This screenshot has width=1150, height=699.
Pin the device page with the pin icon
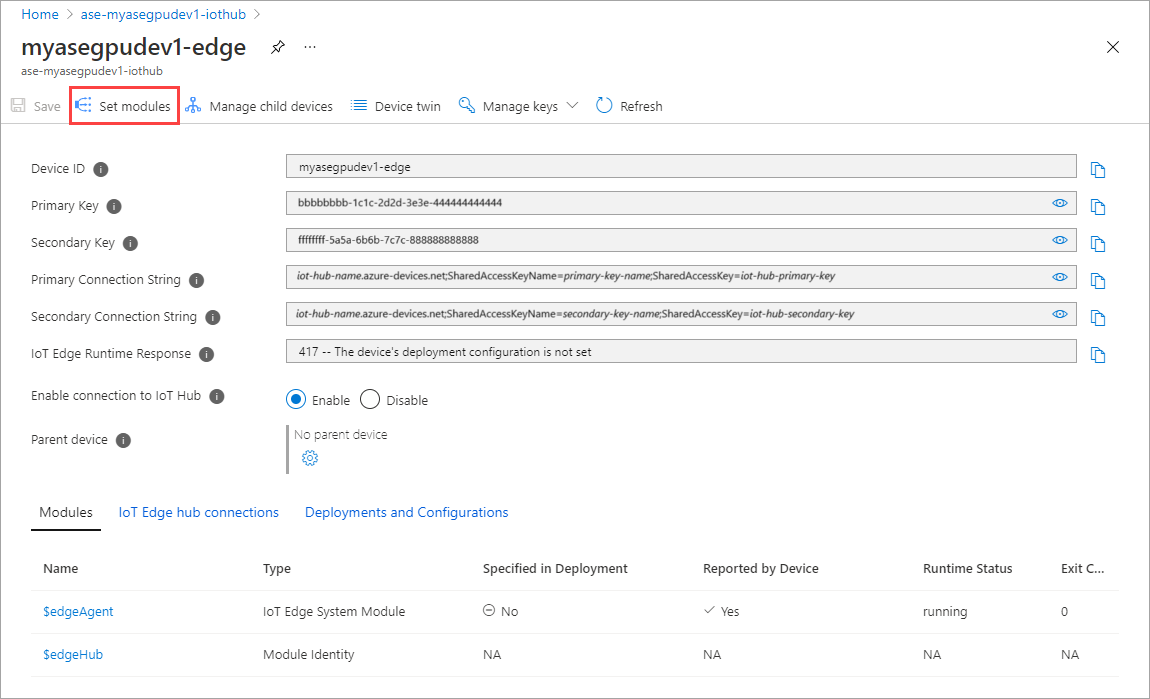278,48
